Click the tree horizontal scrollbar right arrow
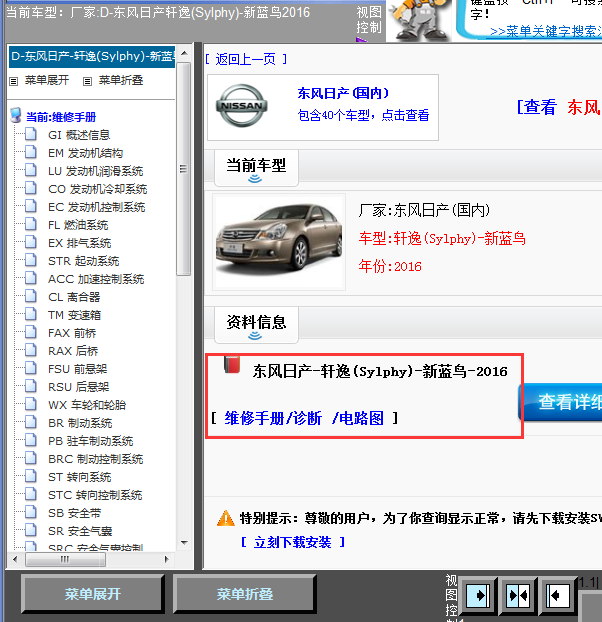 click(167, 559)
